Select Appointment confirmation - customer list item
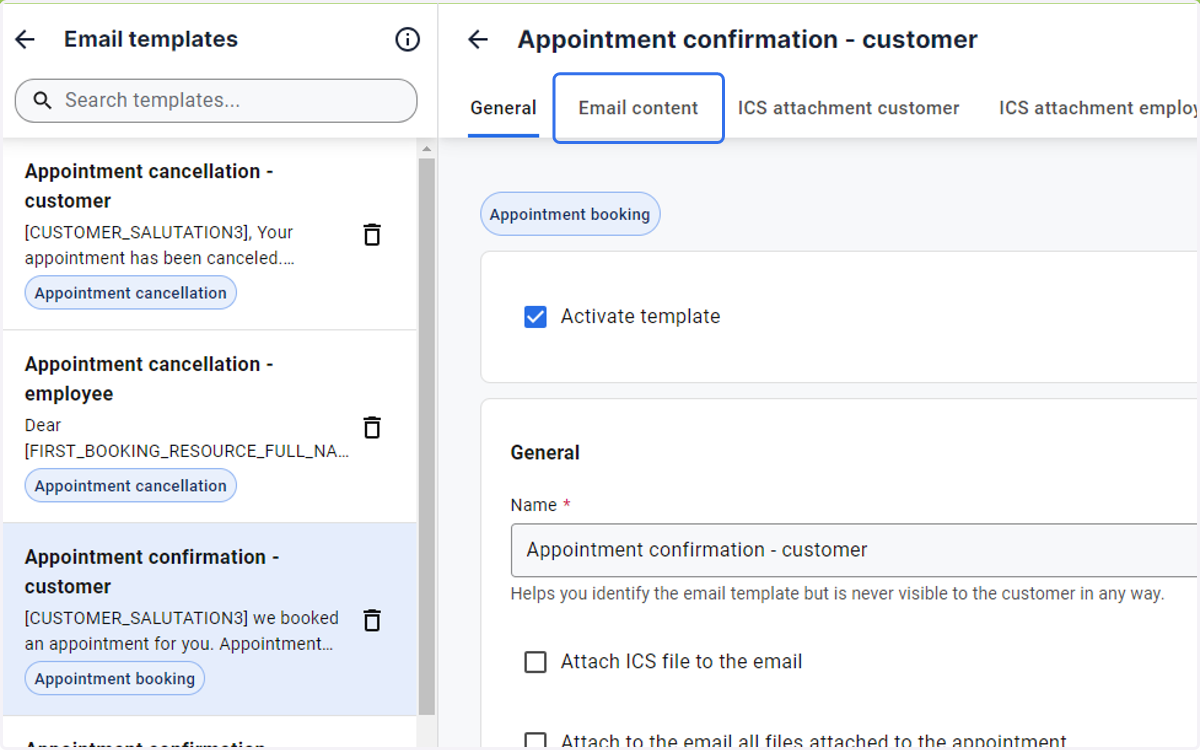 [x=209, y=619]
